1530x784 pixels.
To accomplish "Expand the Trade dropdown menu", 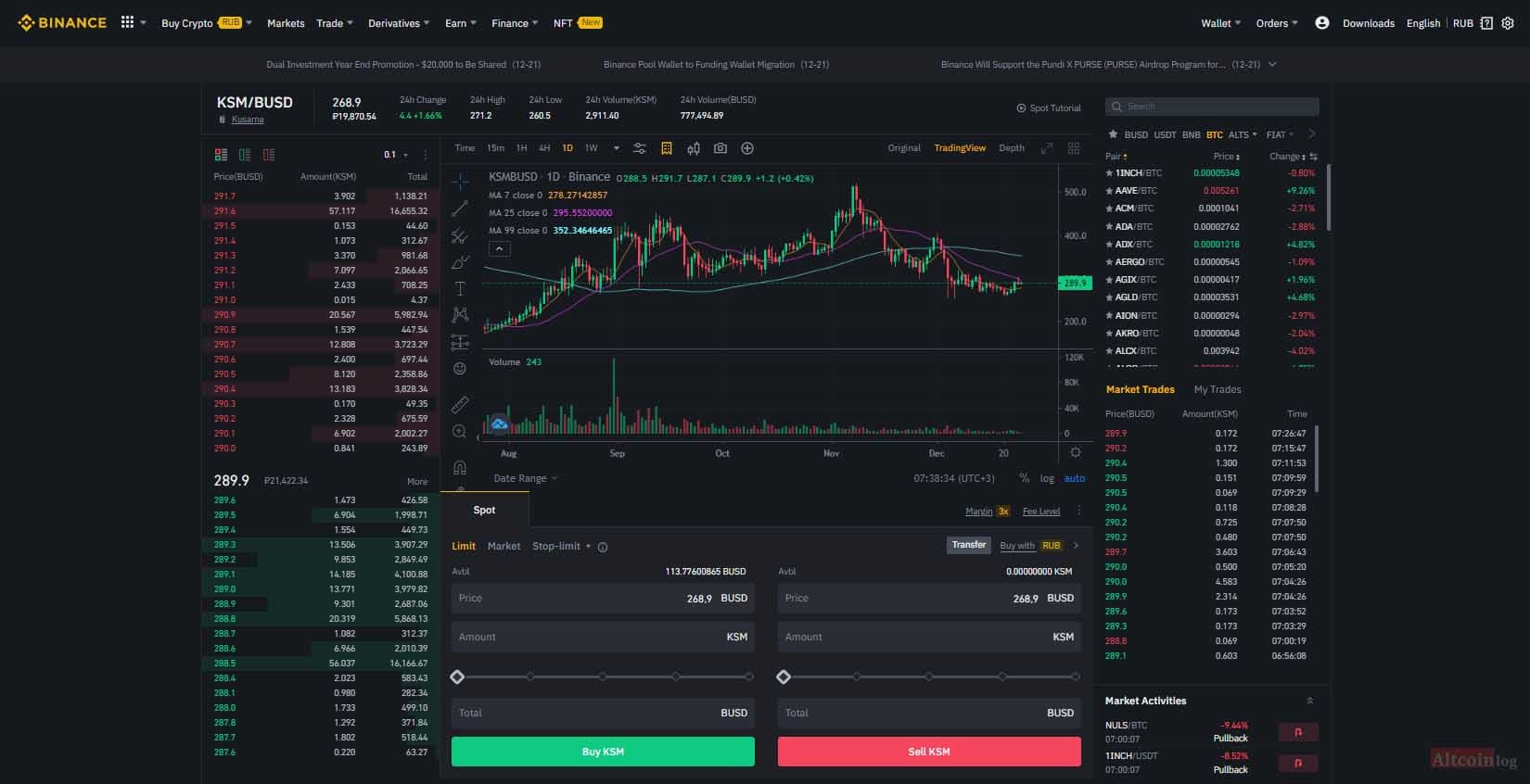I will pyautogui.click(x=335, y=23).
